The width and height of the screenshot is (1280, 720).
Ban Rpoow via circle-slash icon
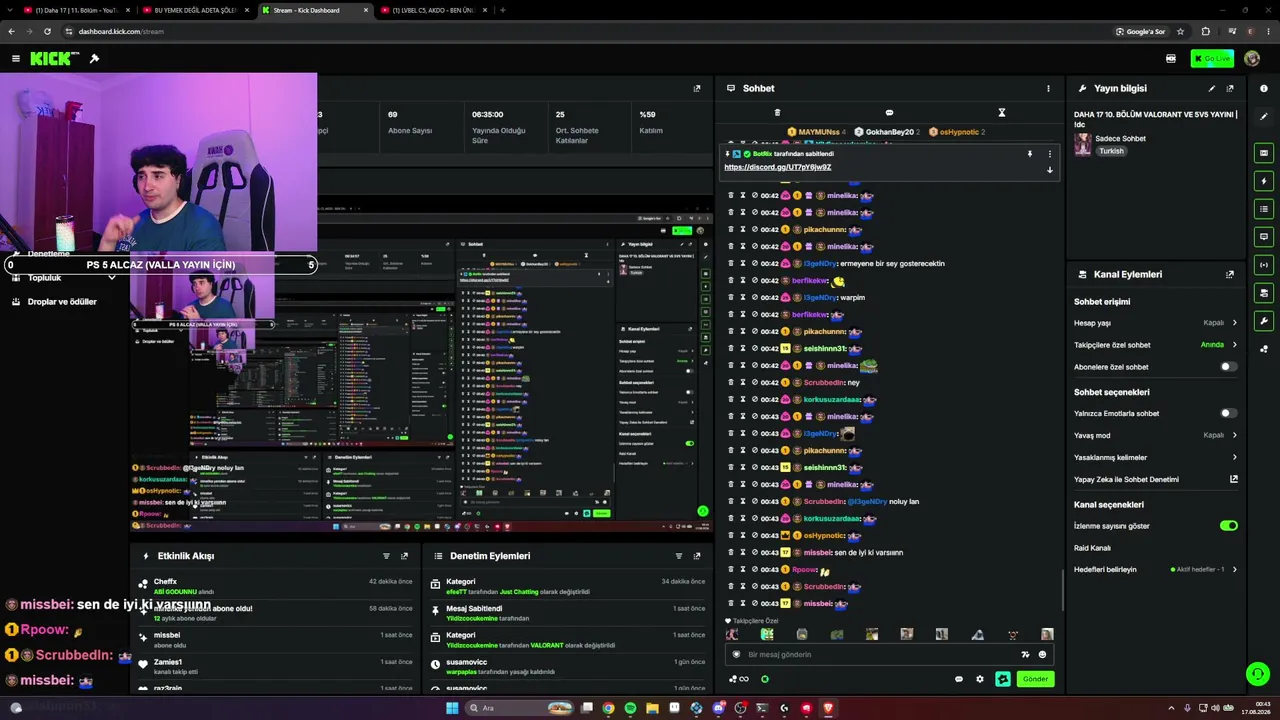(x=755, y=570)
